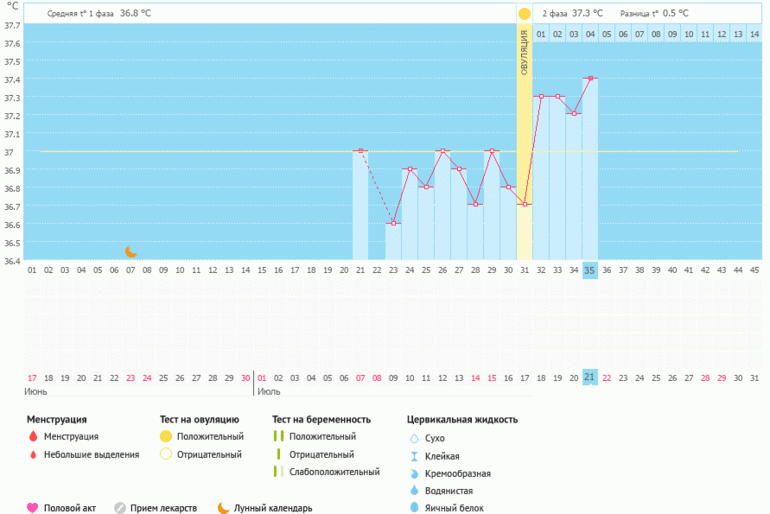This screenshot has width=770, height=514.
Task: Click the 37.4 temperature point on day 35
Action: [590, 78]
